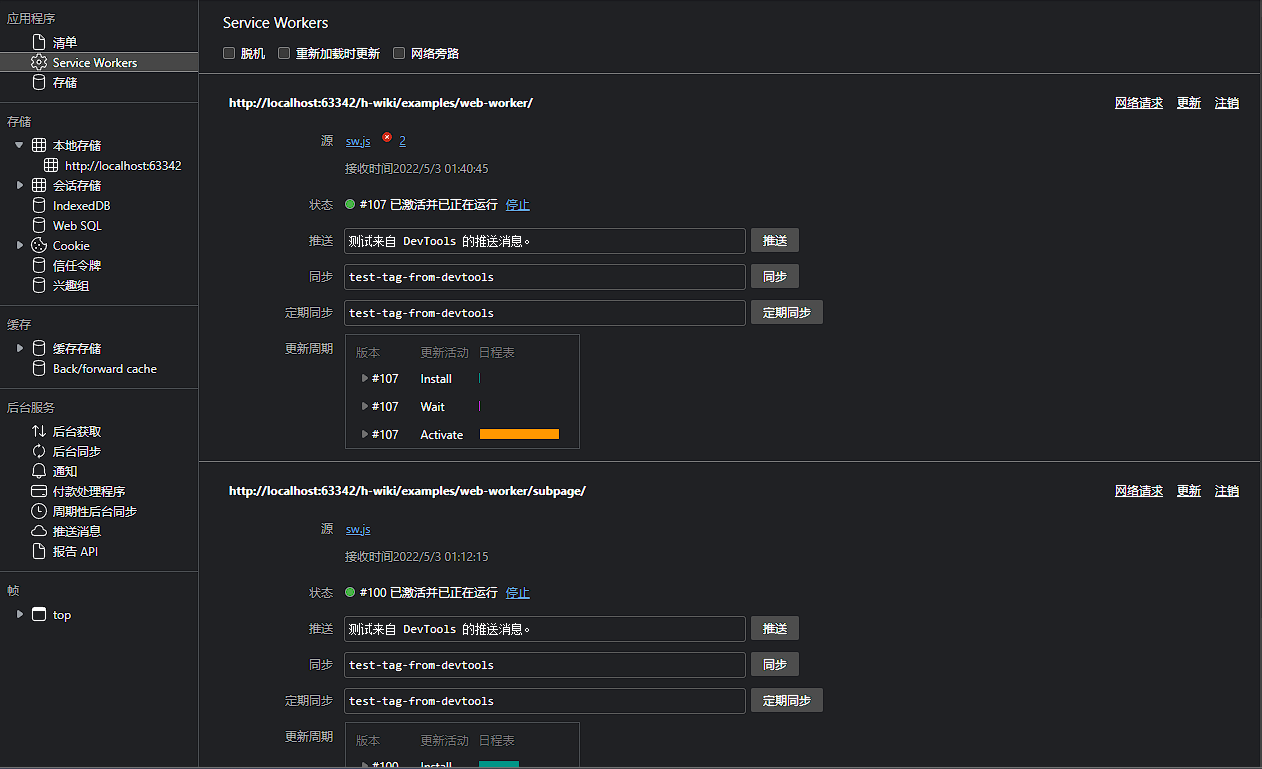This screenshot has width=1262, height=769.
Task: Click the 付款处理程序 card icon
Action: click(x=39, y=491)
